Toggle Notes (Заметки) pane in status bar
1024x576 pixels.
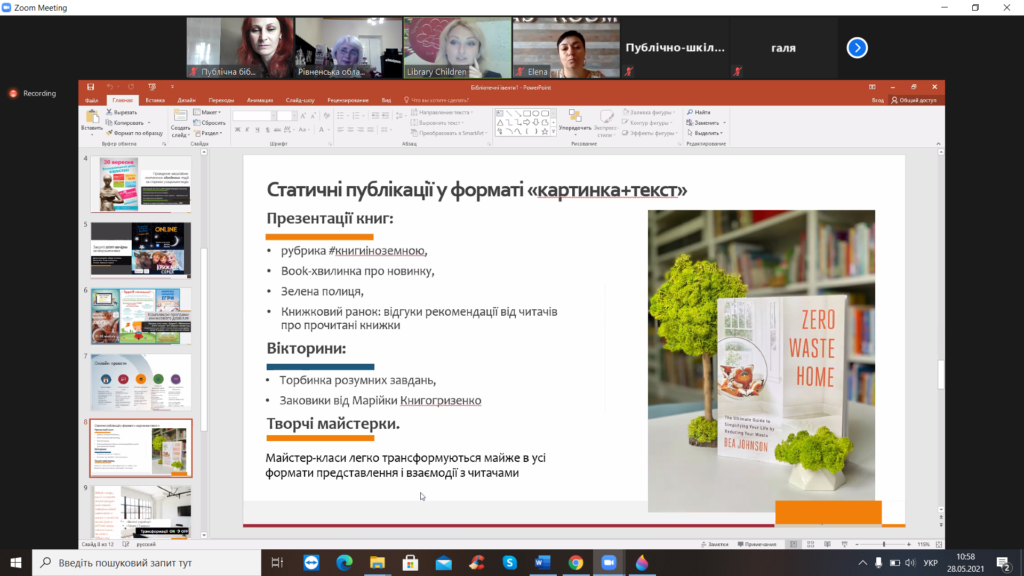tap(716, 544)
